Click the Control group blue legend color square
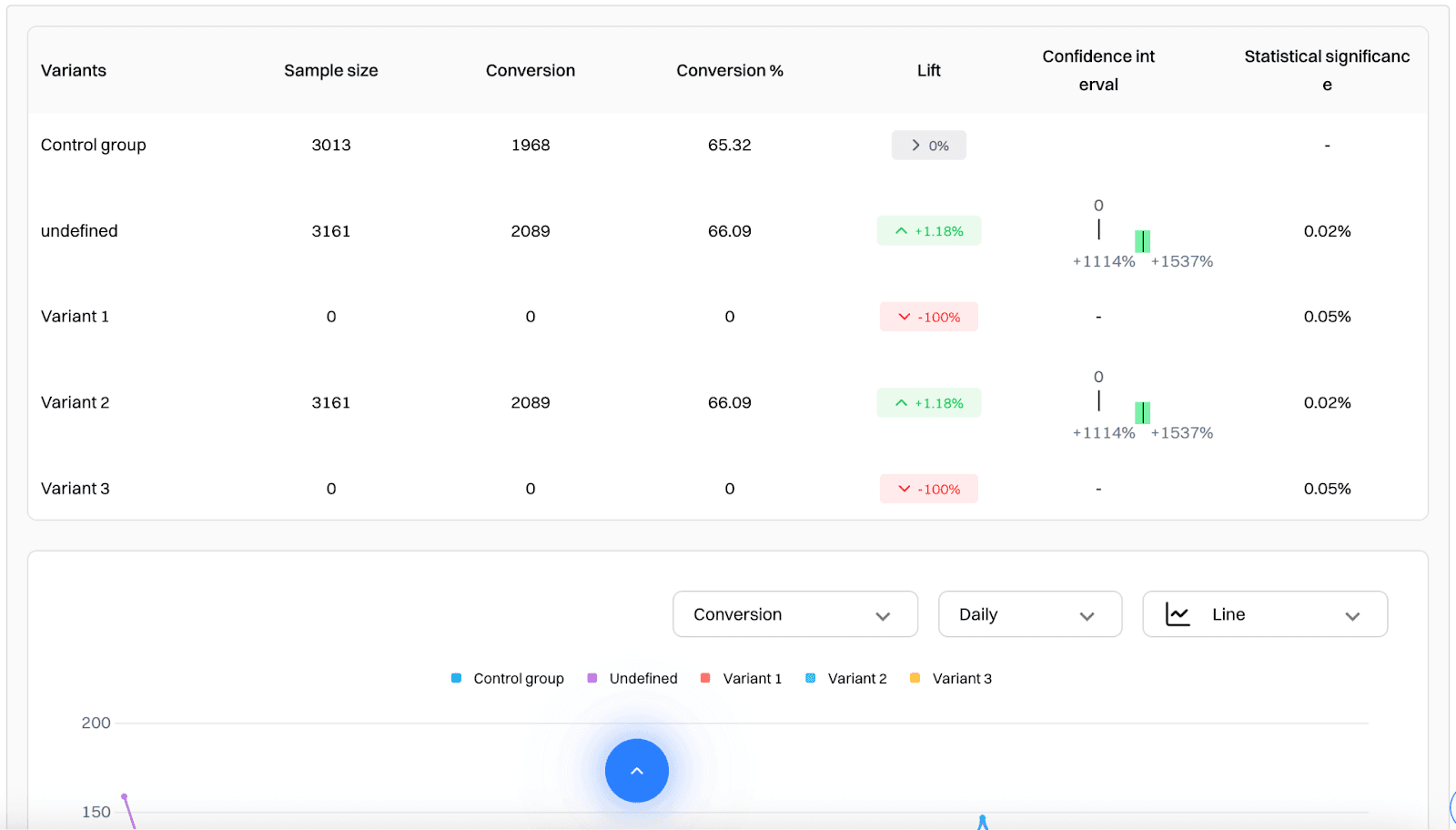The width and height of the screenshot is (1456, 830). tap(455, 678)
